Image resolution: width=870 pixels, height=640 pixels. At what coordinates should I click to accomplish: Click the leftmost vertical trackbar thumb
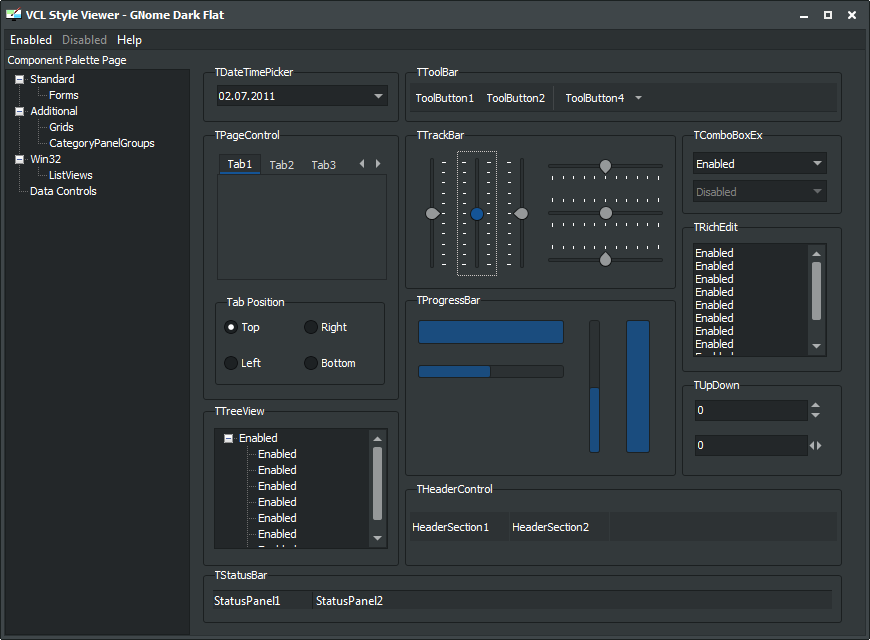pyautogui.click(x=432, y=214)
